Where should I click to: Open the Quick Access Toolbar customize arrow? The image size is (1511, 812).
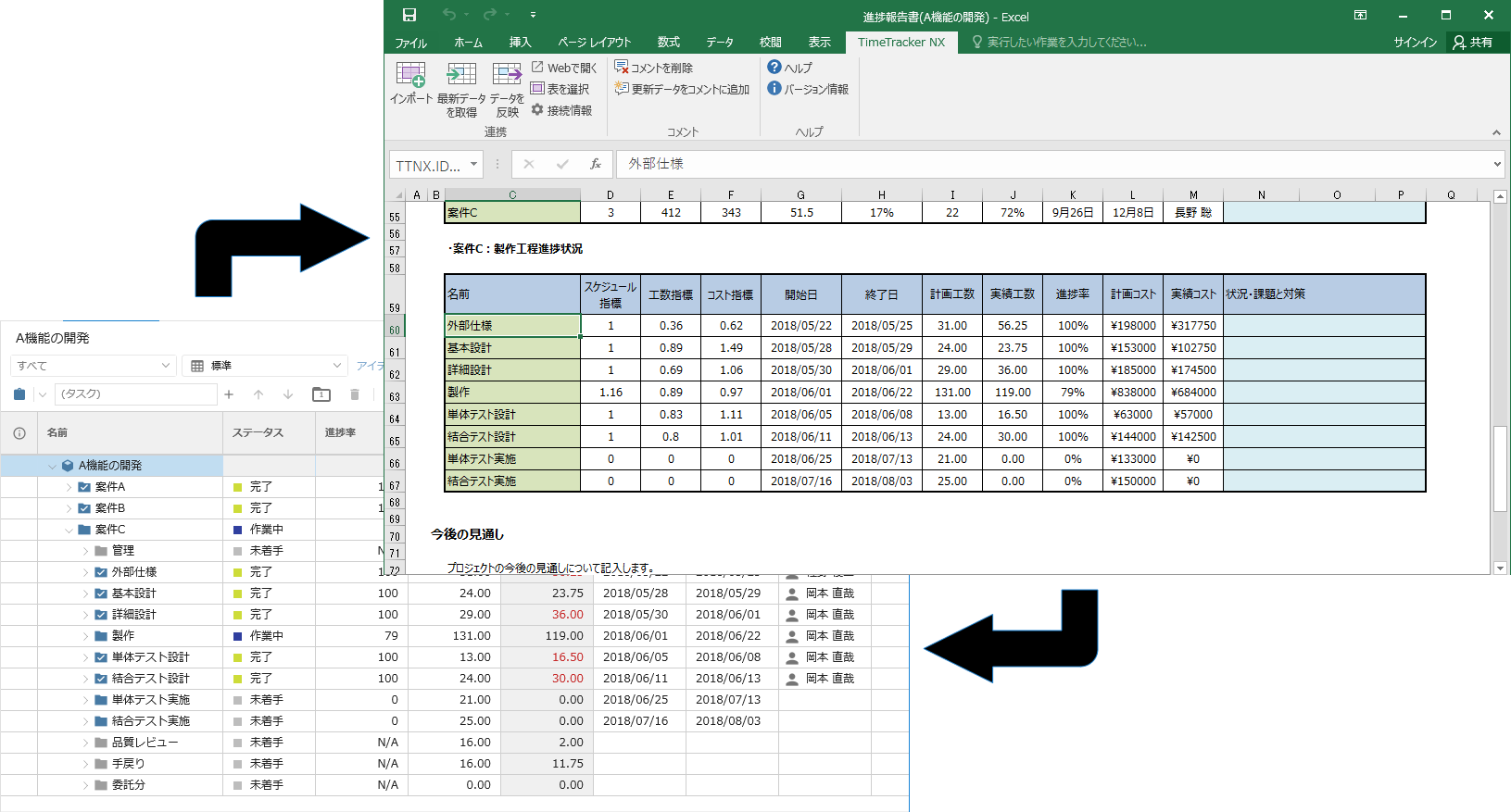click(x=533, y=15)
